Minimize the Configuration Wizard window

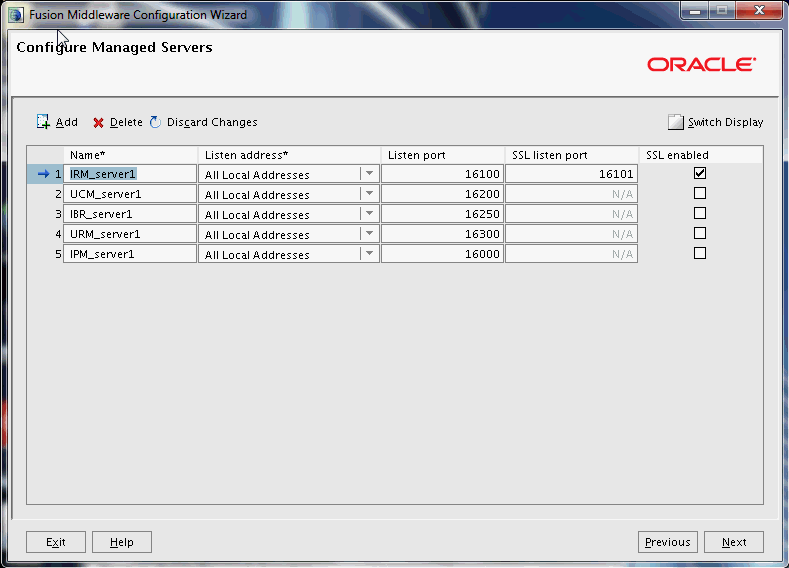click(x=695, y=11)
